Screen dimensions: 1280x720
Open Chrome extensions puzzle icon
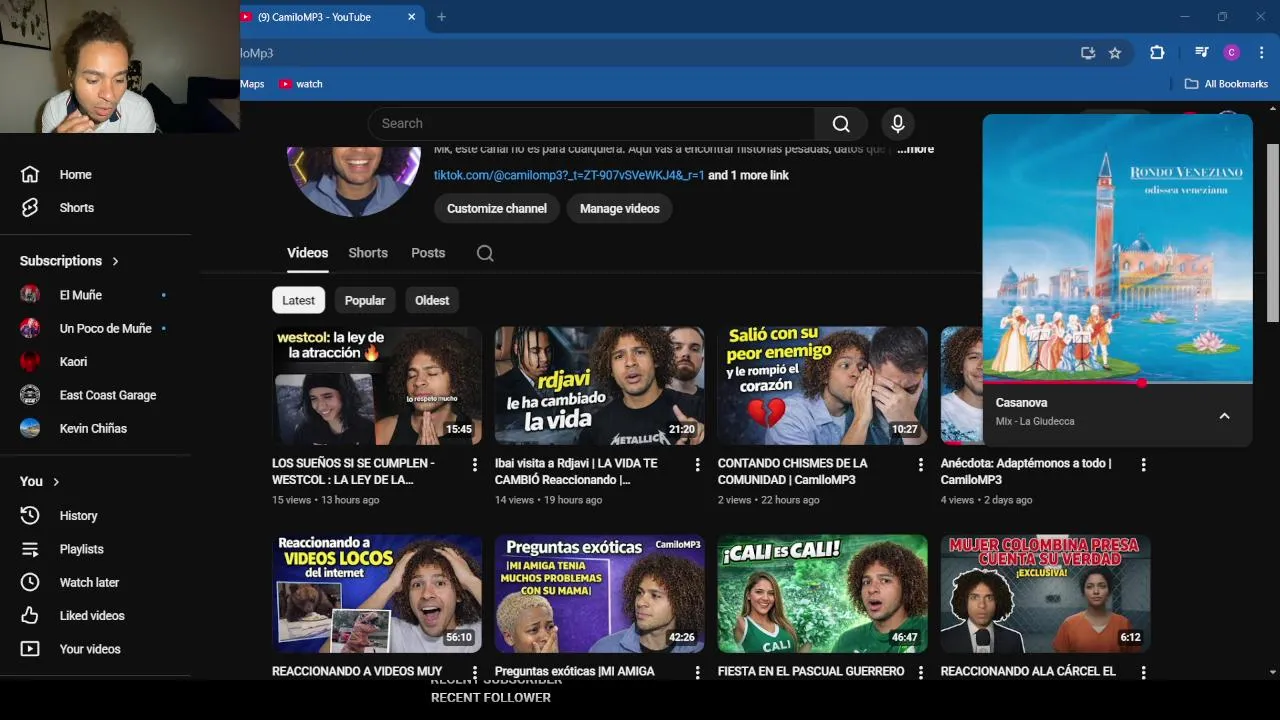pyautogui.click(x=1157, y=53)
